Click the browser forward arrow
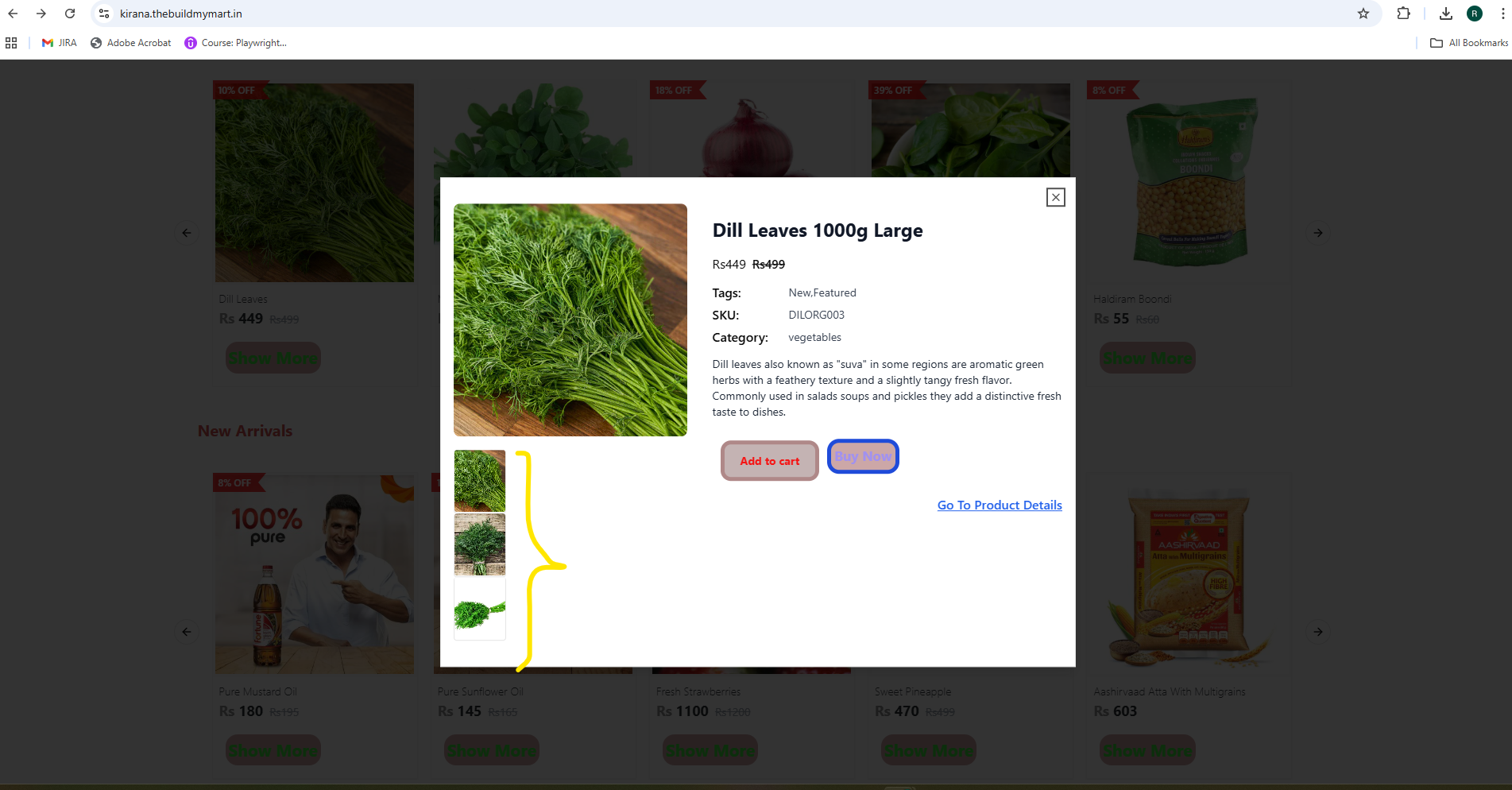This screenshot has width=1512, height=790. click(41, 14)
